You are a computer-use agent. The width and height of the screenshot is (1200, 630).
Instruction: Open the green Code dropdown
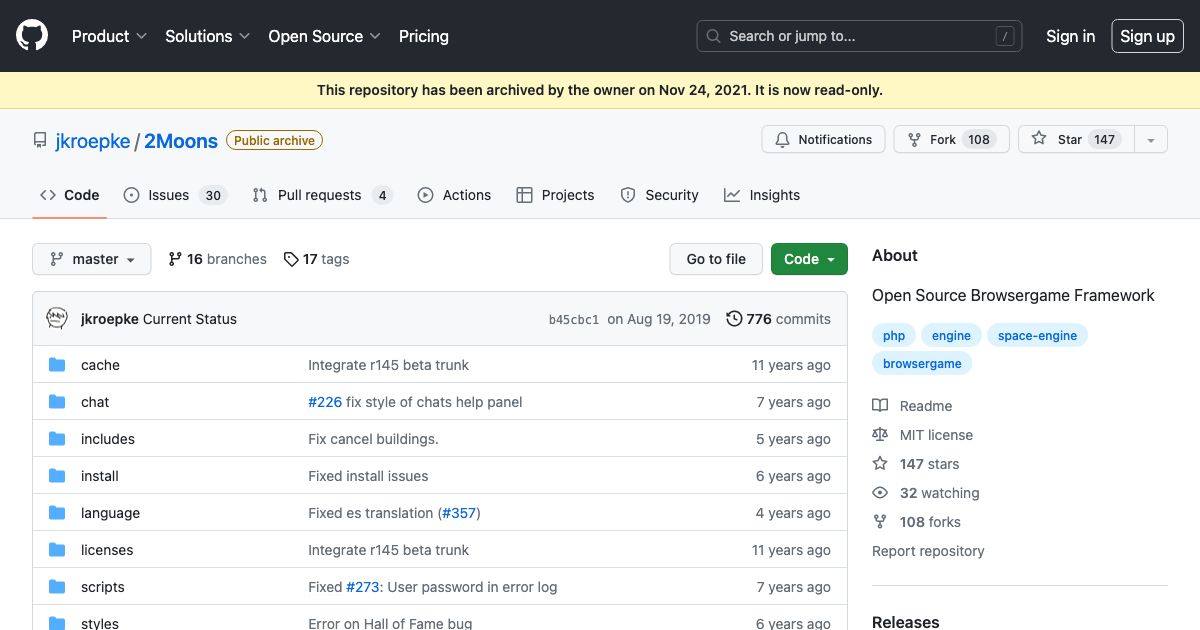[808, 259]
